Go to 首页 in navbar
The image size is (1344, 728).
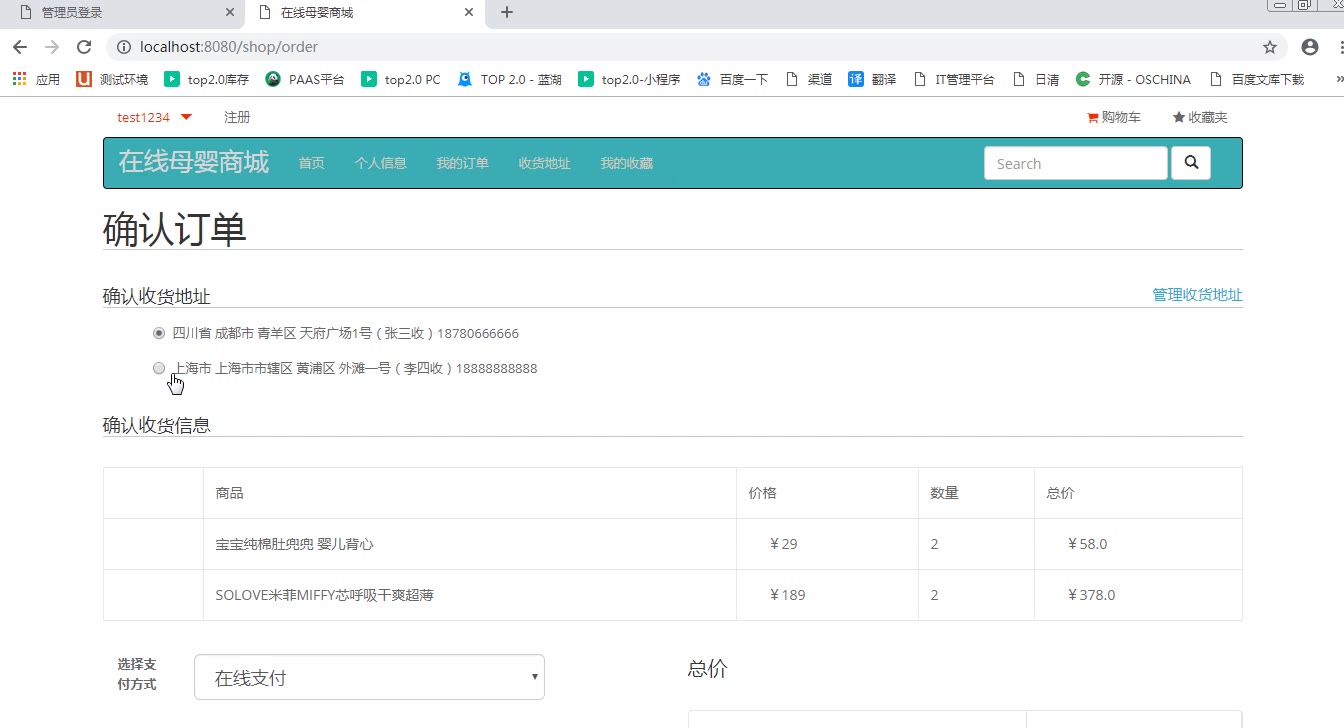(312, 163)
